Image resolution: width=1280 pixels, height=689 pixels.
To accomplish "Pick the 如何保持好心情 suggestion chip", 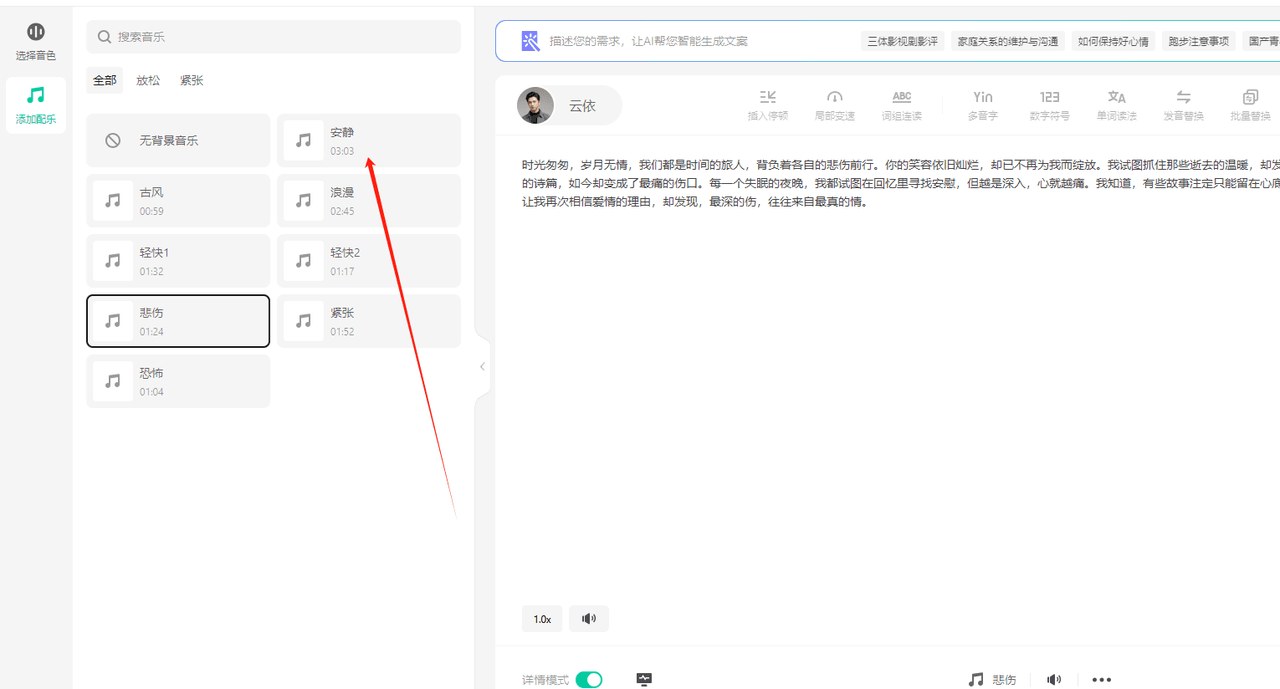I will coord(1113,41).
